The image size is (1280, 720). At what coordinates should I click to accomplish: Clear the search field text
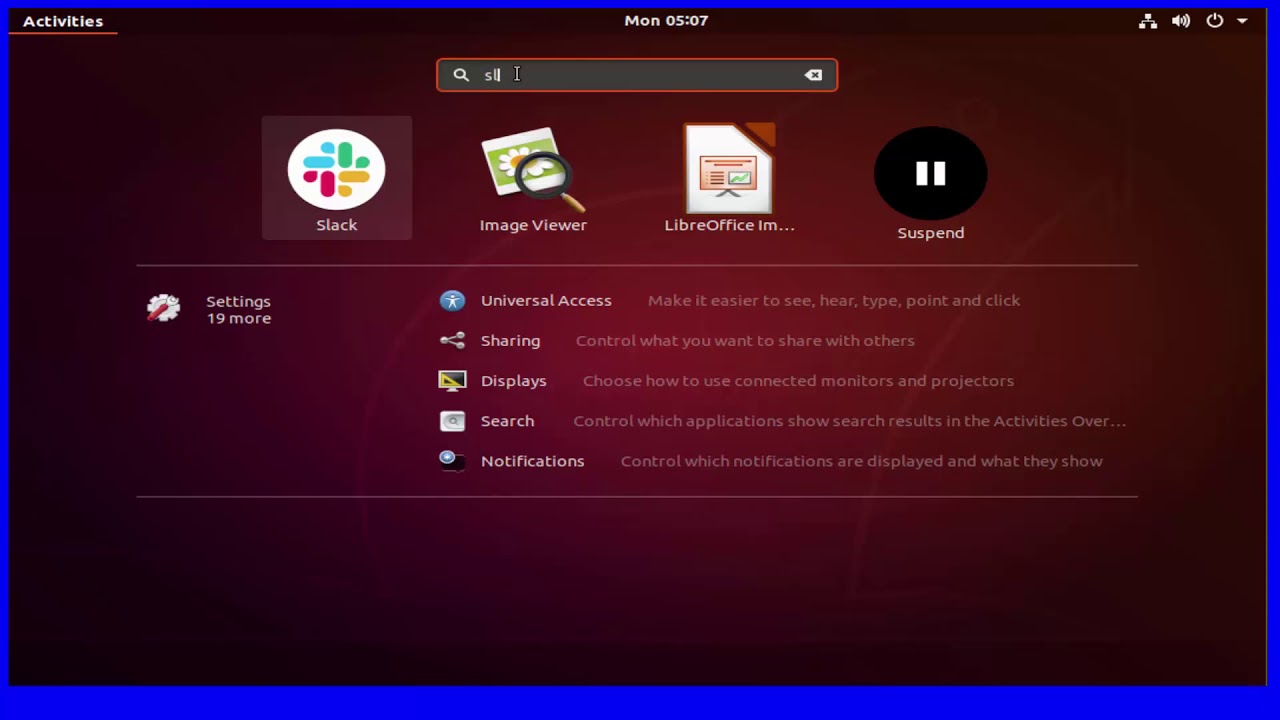[813, 75]
